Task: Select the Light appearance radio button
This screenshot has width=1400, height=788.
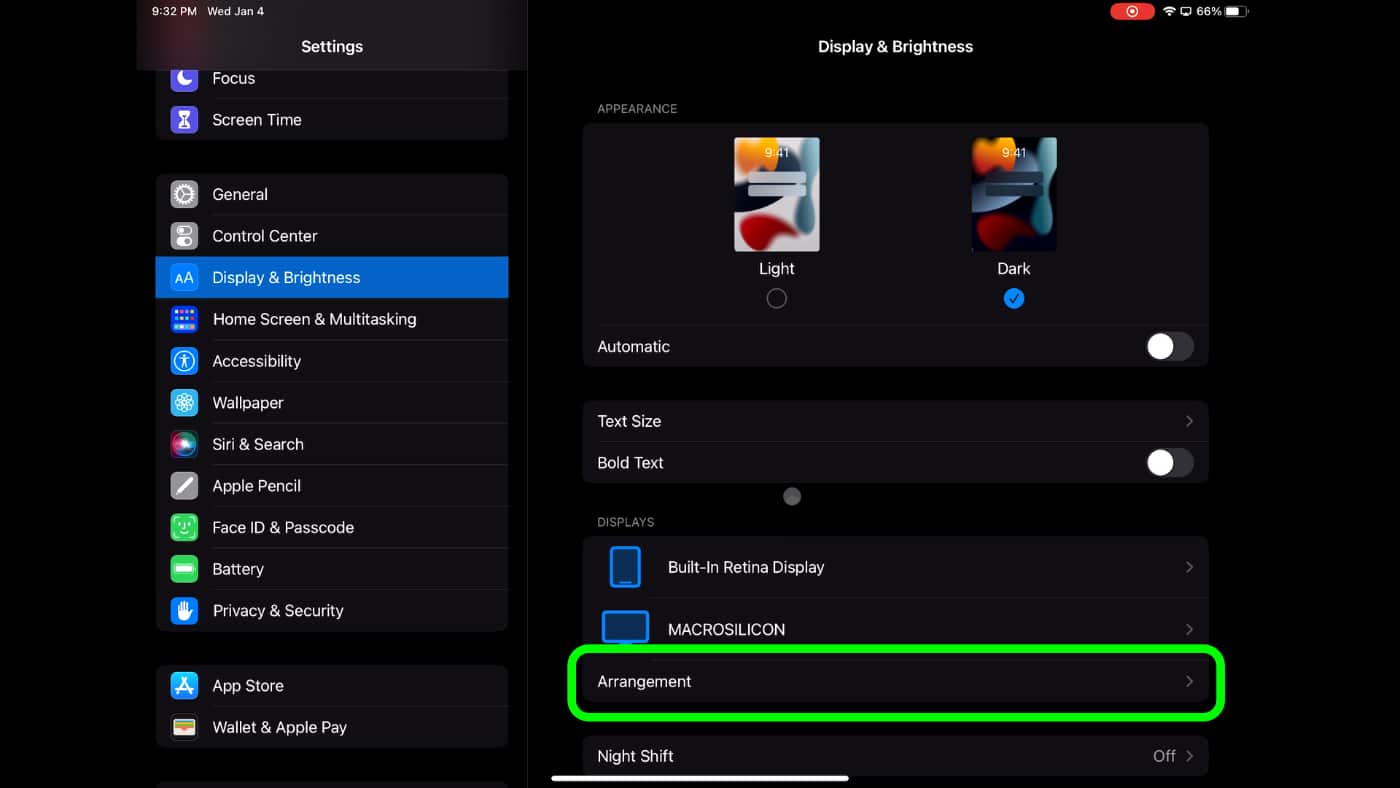Action: point(776,298)
